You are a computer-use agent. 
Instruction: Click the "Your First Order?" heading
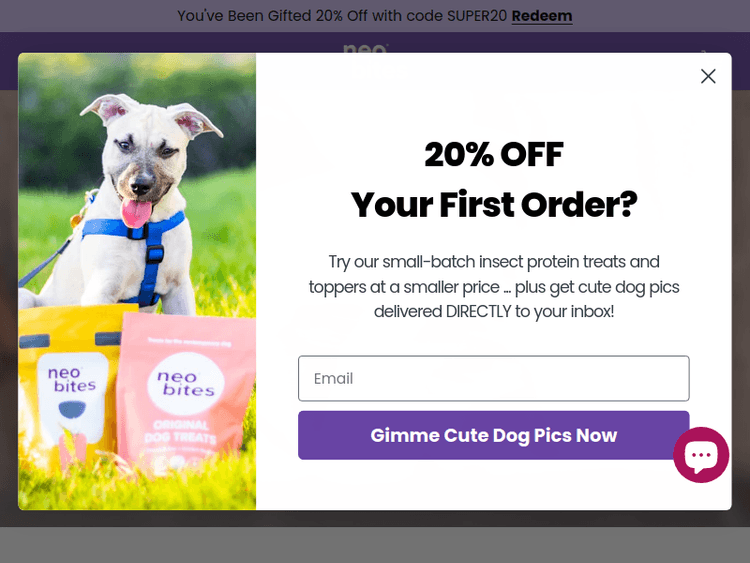coord(493,205)
